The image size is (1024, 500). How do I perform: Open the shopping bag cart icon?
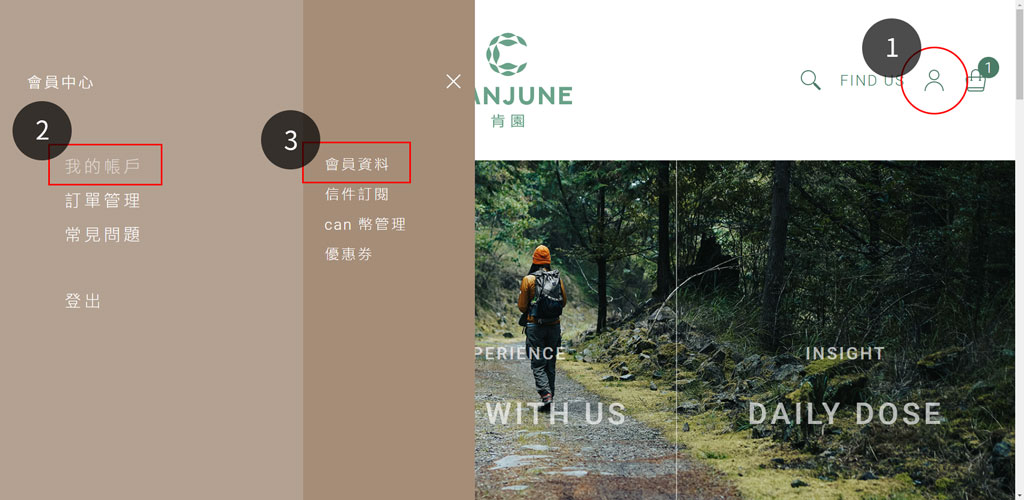(x=975, y=82)
